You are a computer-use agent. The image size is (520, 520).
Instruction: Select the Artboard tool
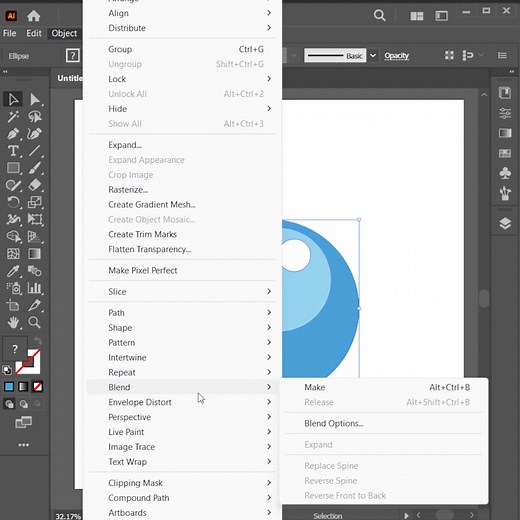(13, 305)
